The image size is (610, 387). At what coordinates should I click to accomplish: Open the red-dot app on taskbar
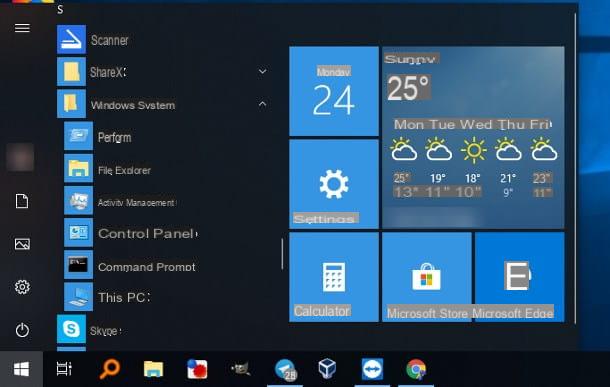click(197, 369)
